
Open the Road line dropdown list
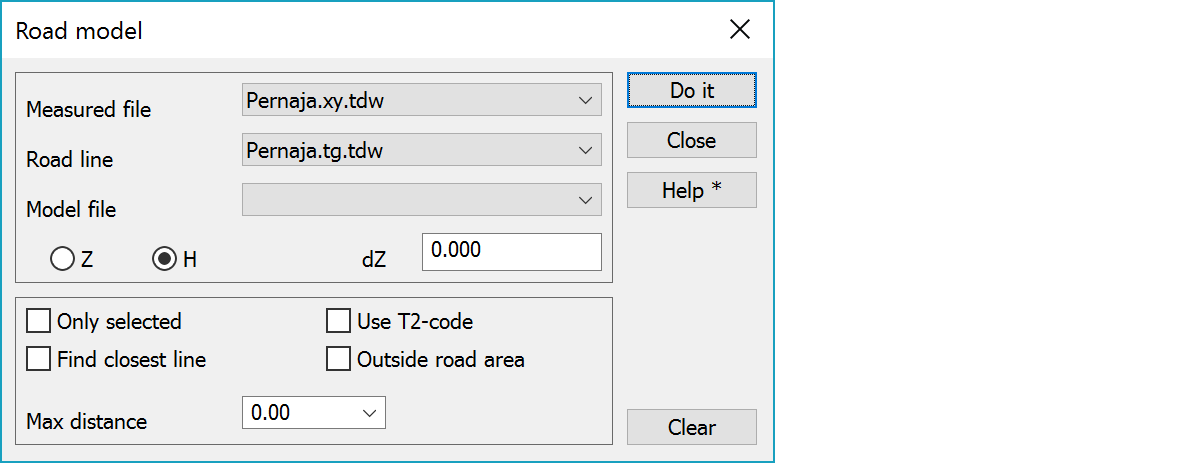(585, 150)
